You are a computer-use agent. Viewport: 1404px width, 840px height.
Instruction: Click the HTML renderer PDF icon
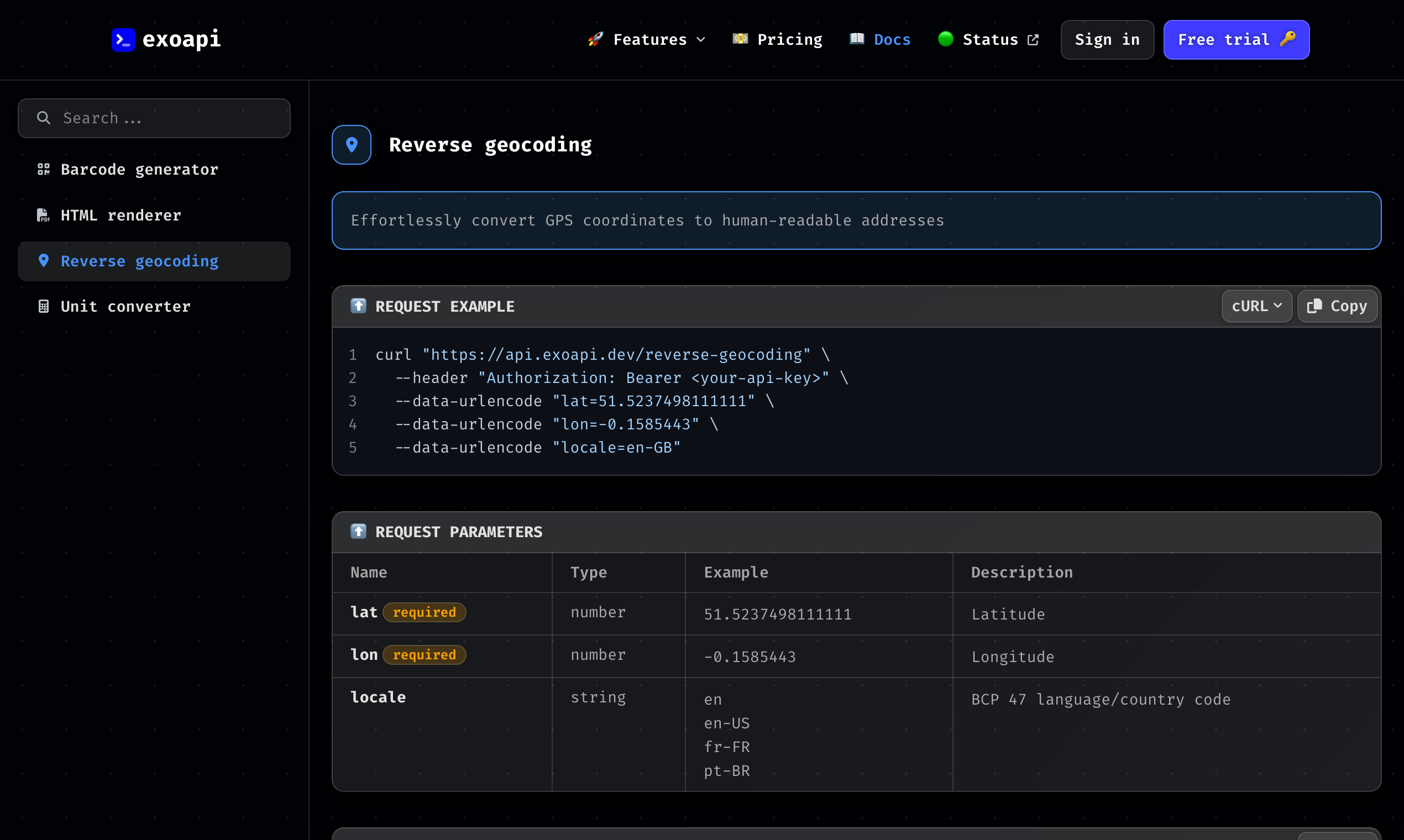coord(43,215)
